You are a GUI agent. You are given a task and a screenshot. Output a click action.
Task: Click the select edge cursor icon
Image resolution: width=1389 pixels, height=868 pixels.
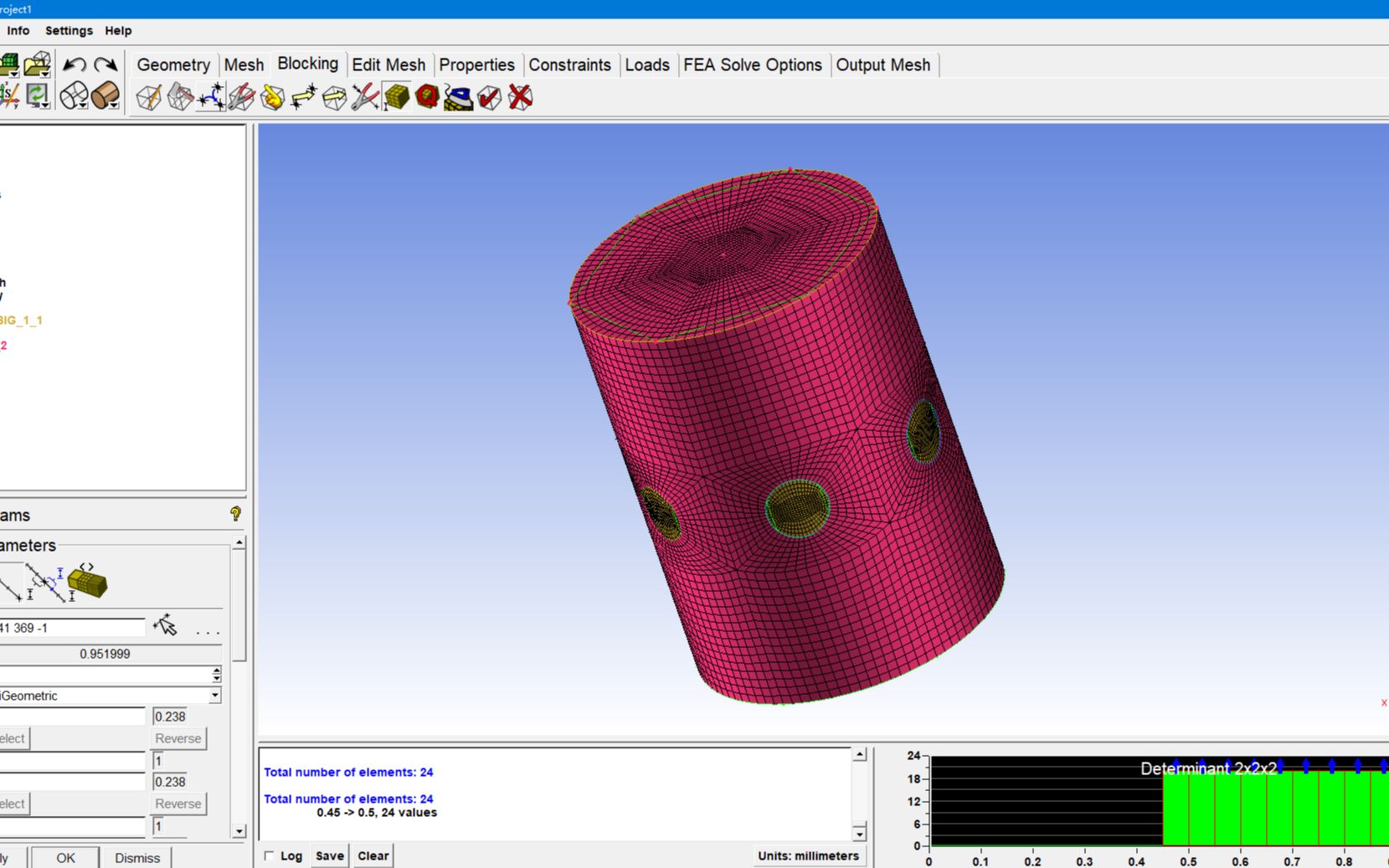pos(165,625)
